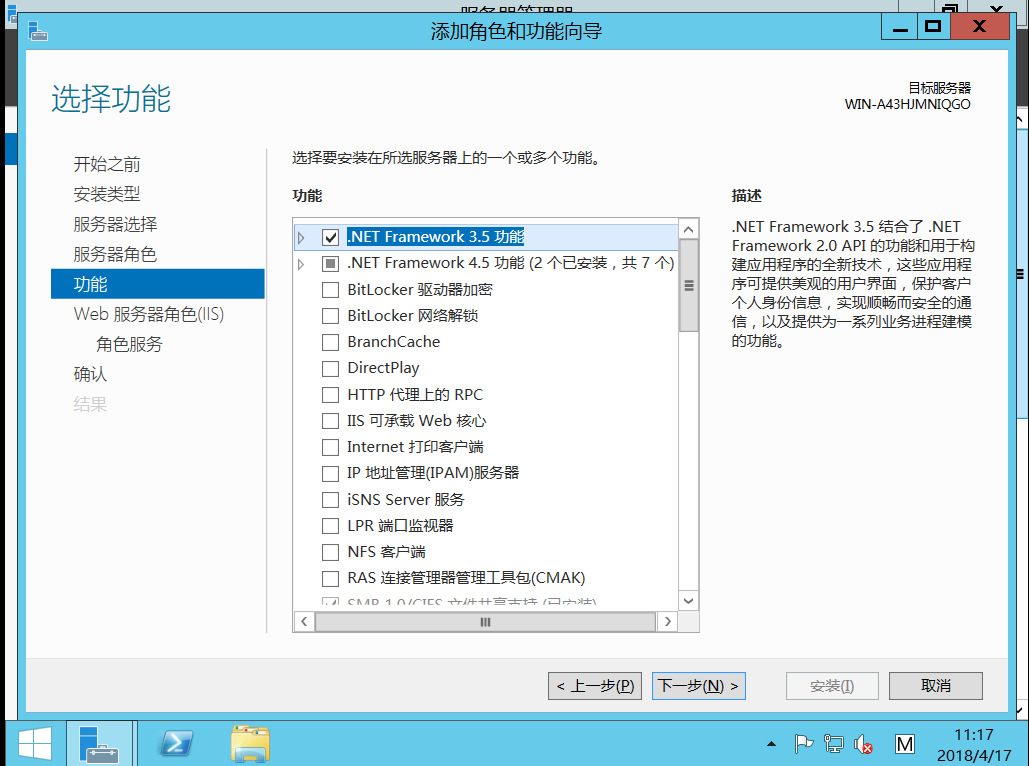Check RAS 连接管理器管理工具包(CMAK) checkbox
This screenshot has width=1029, height=766.
point(331,578)
